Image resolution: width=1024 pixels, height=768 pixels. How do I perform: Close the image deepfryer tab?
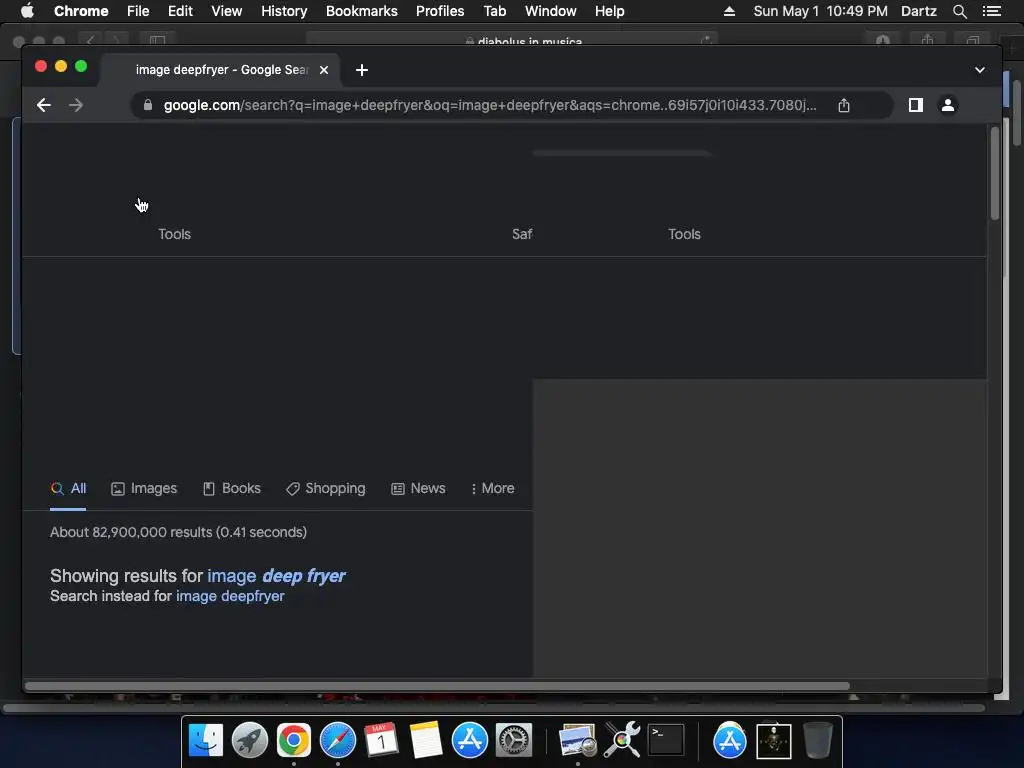324,70
